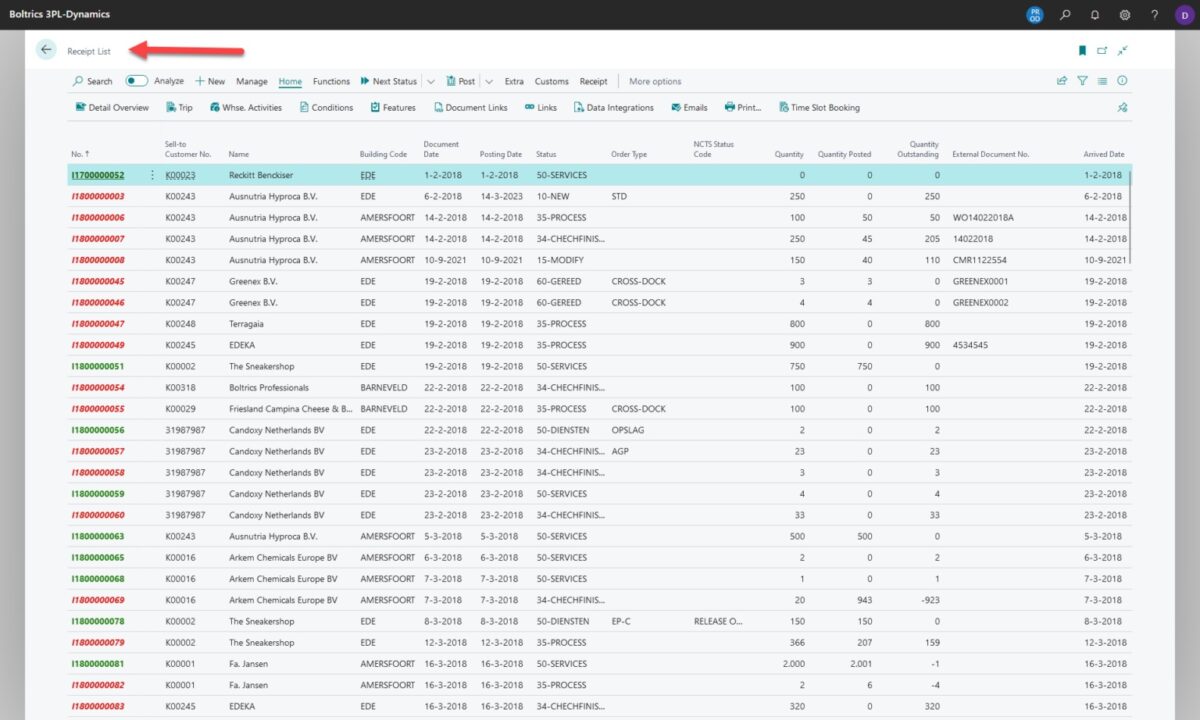
Task: Open Whse. Activities
Action: click(x=245, y=108)
